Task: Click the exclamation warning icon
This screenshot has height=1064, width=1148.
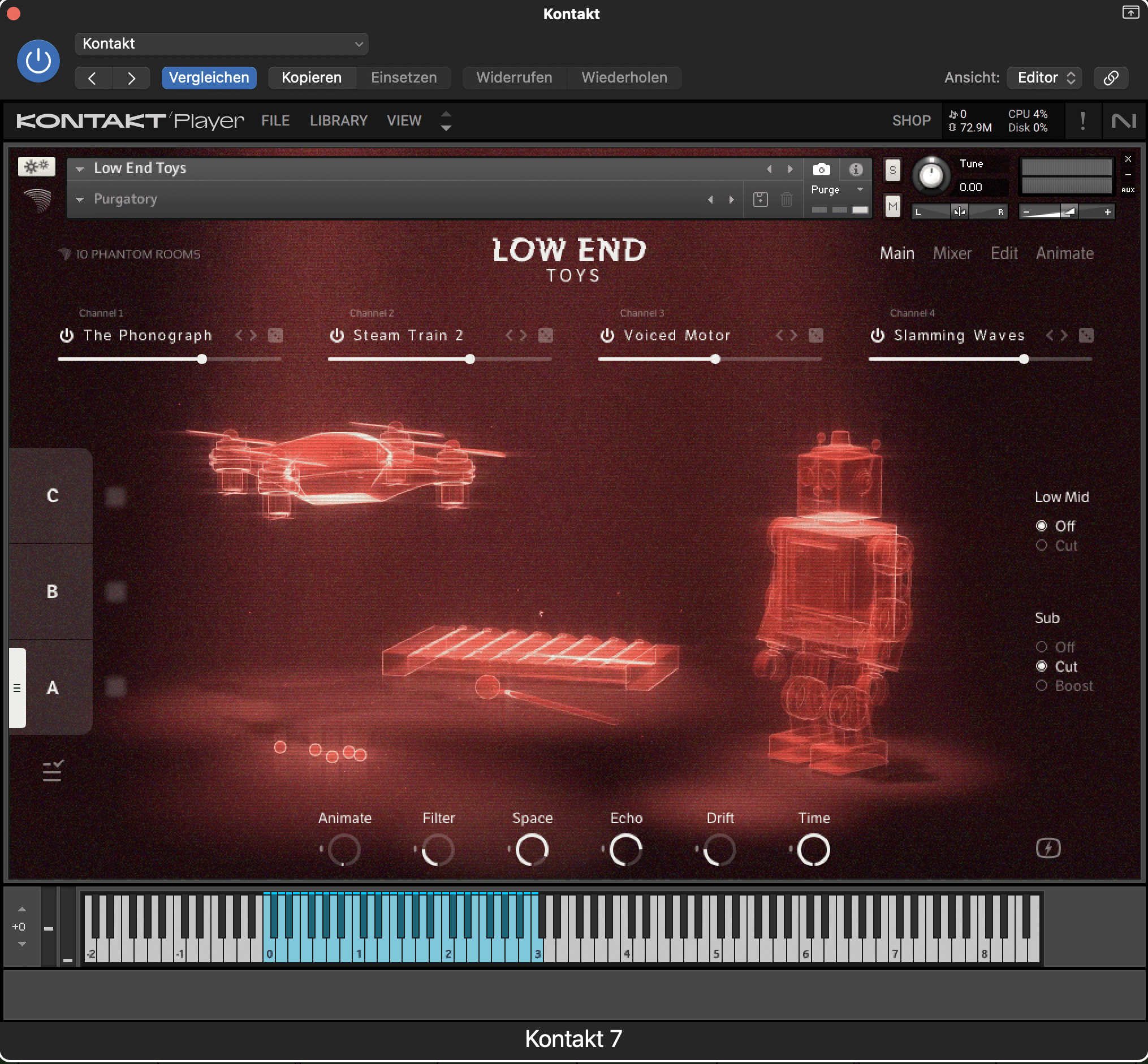Action: click(1083, 121)
